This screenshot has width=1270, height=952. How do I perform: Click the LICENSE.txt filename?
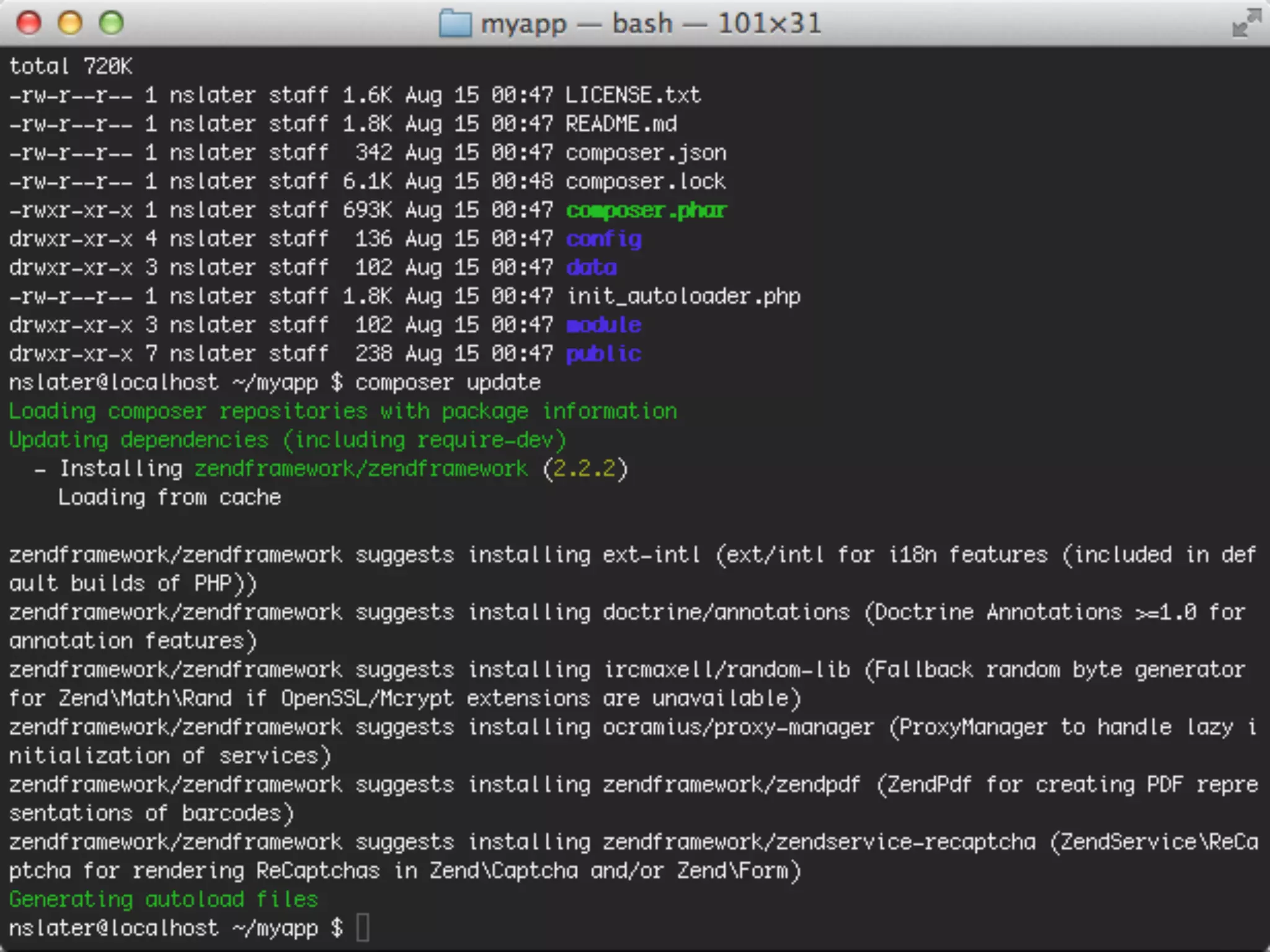pos(633,95)
